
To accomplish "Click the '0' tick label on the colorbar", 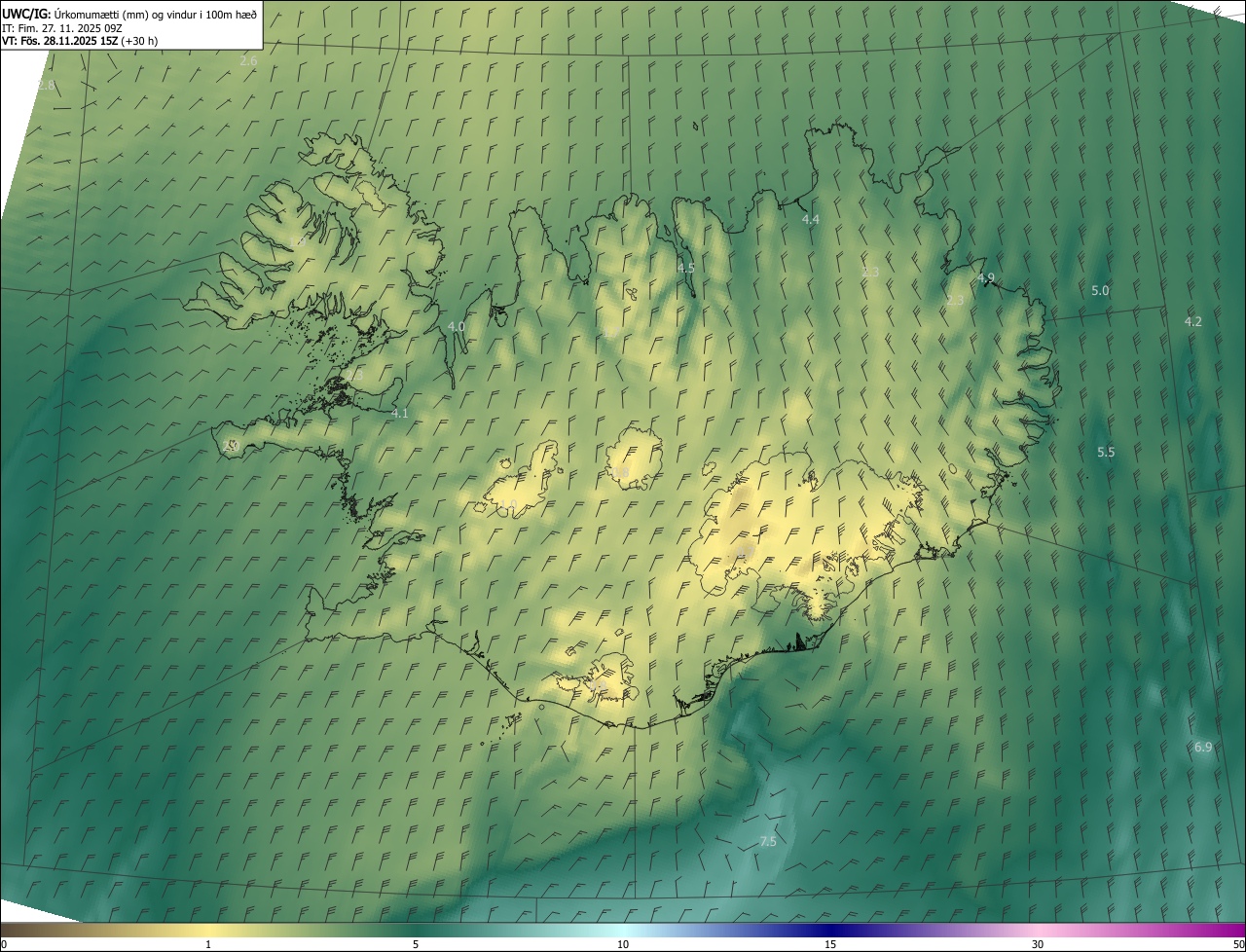I will click(4, 945).
